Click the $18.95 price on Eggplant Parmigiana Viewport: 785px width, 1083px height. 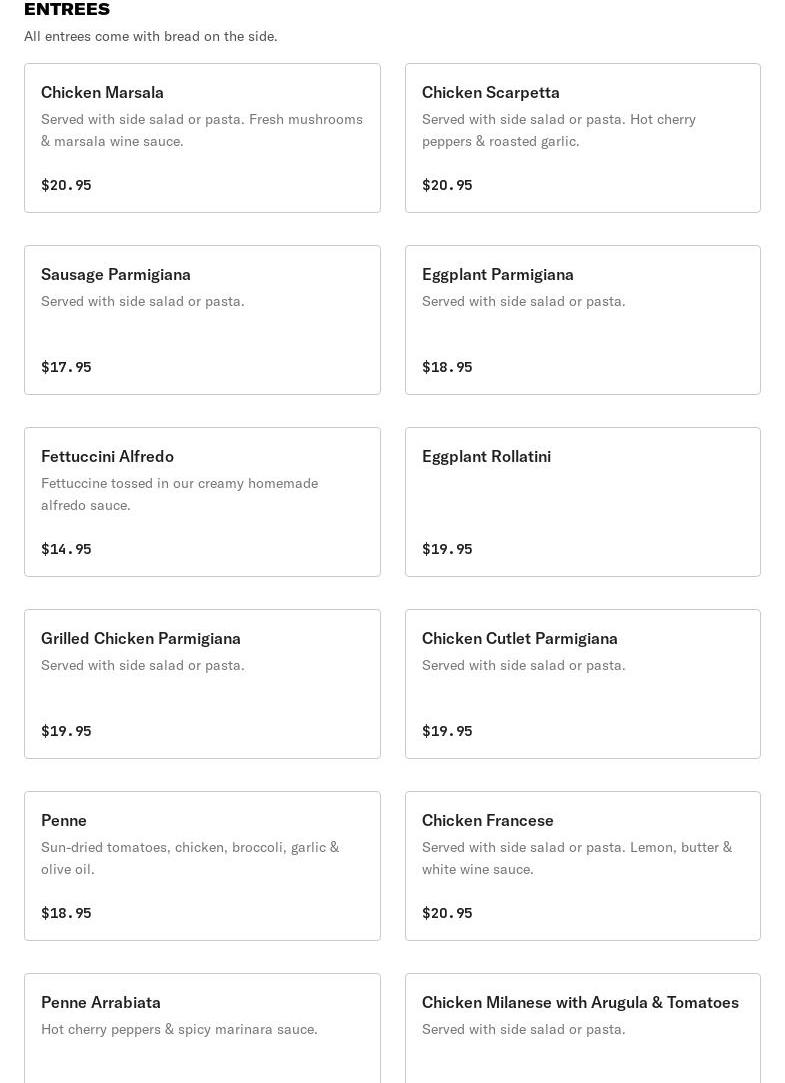pyautogui.click(x=447, y=367)
